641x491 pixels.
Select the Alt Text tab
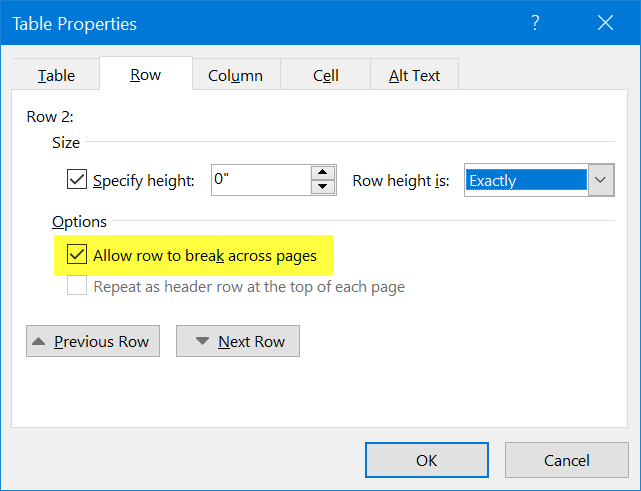[x=414, y=76]
